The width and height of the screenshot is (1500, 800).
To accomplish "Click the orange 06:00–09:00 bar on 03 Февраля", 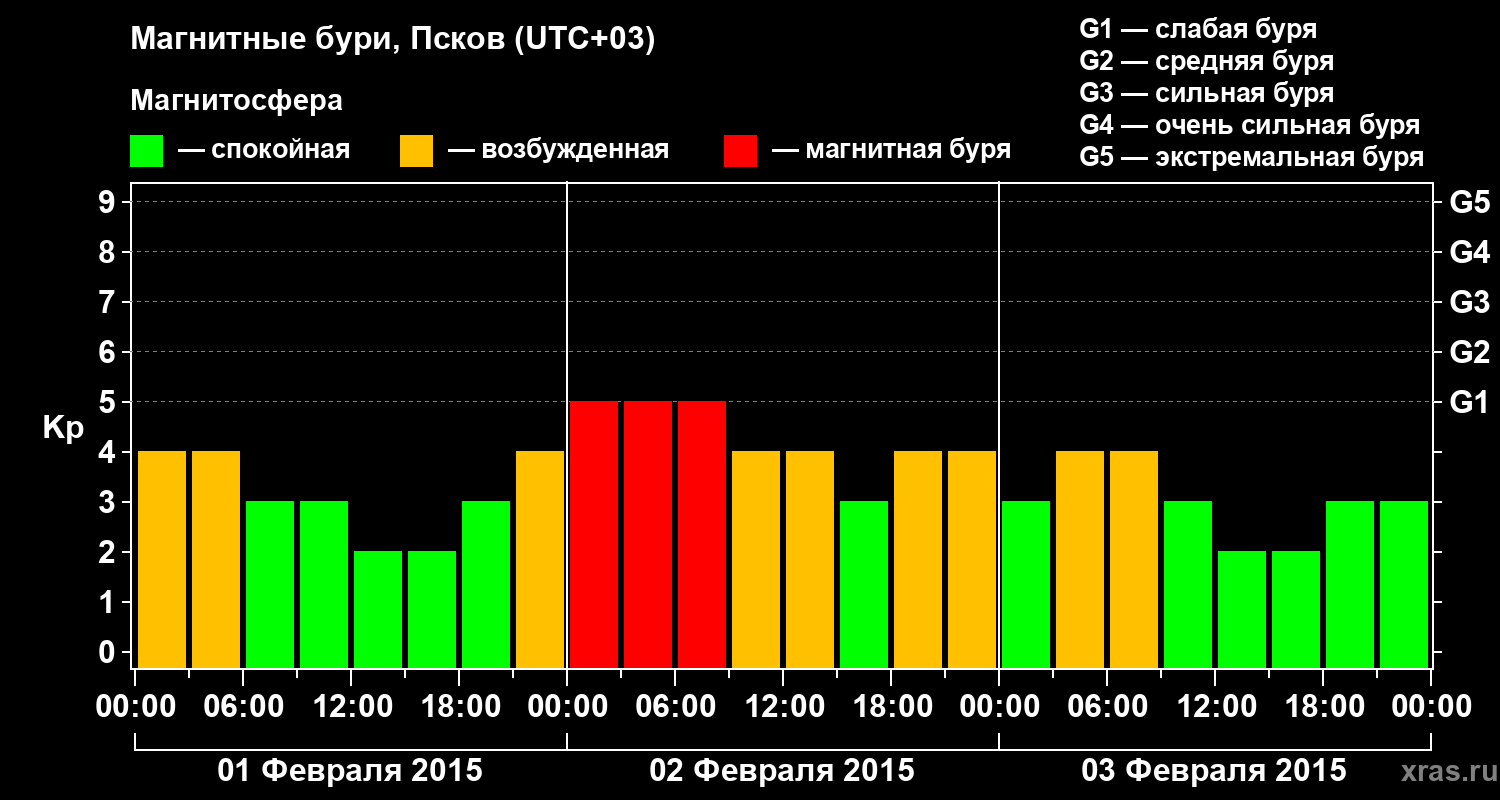I will 1134,560.
